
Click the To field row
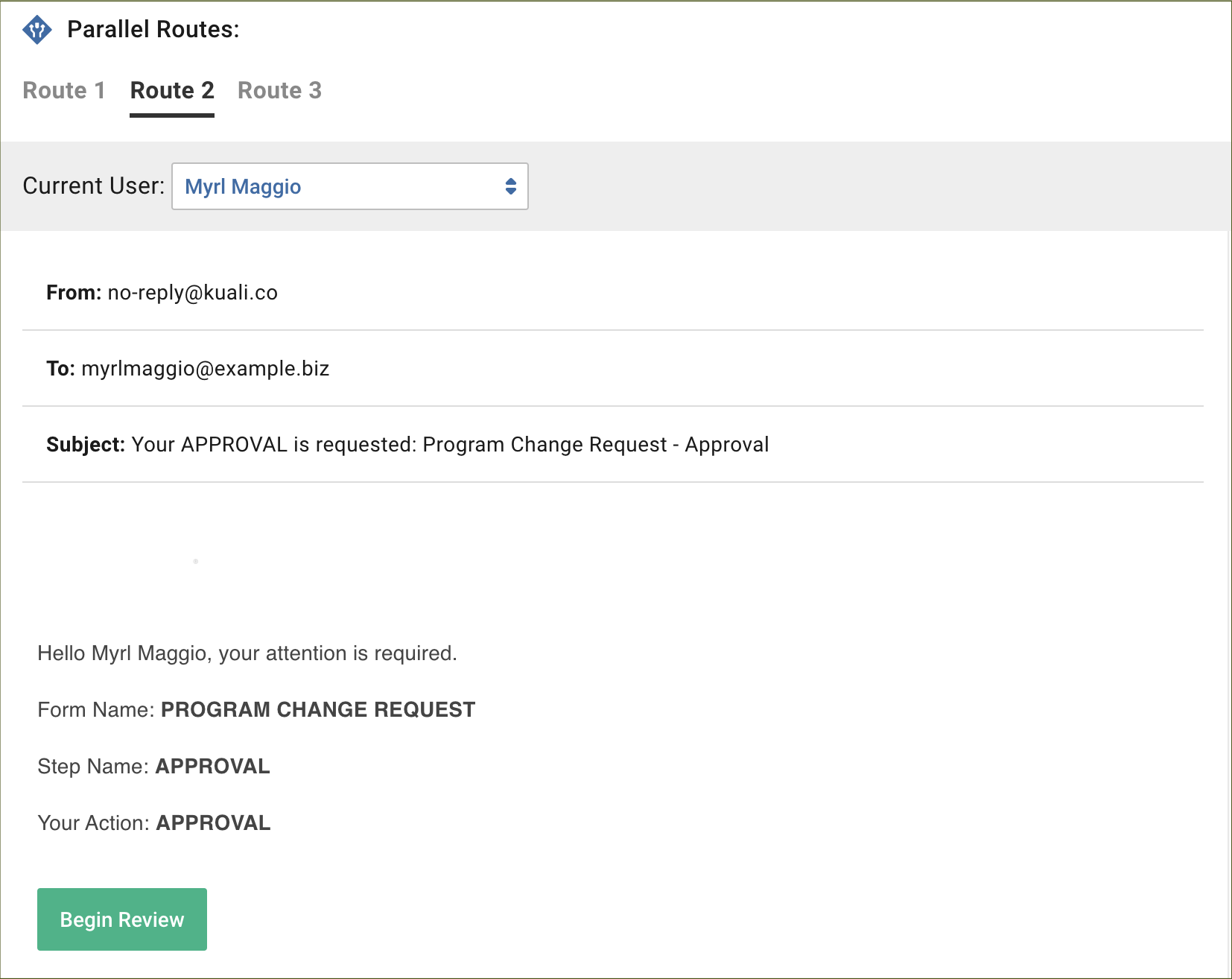click(x=179, y=368)
